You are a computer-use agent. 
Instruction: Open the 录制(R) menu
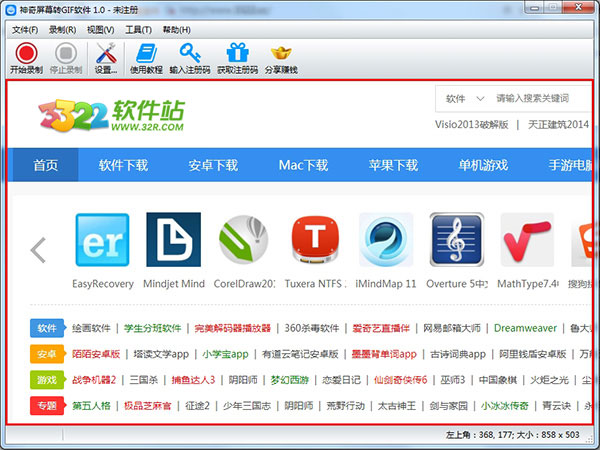tap(62, 30)
